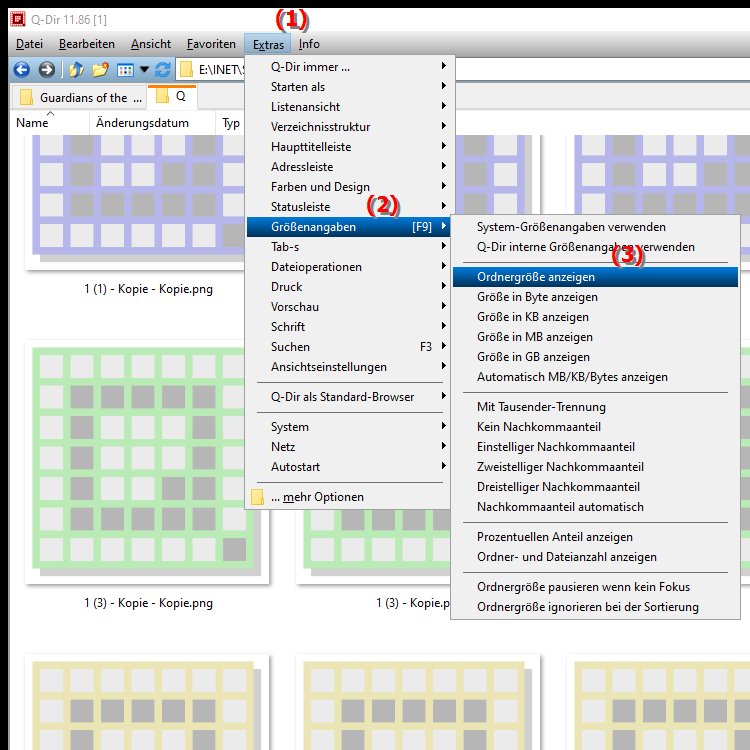Select Automatisch MB/KB/Bytes anzeigen
The image size is (750, 750).
pyautogui.click(x=595, y=377)
